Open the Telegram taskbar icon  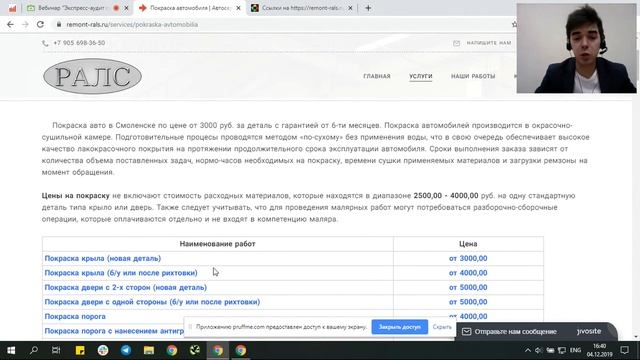[x=126, y=350]
